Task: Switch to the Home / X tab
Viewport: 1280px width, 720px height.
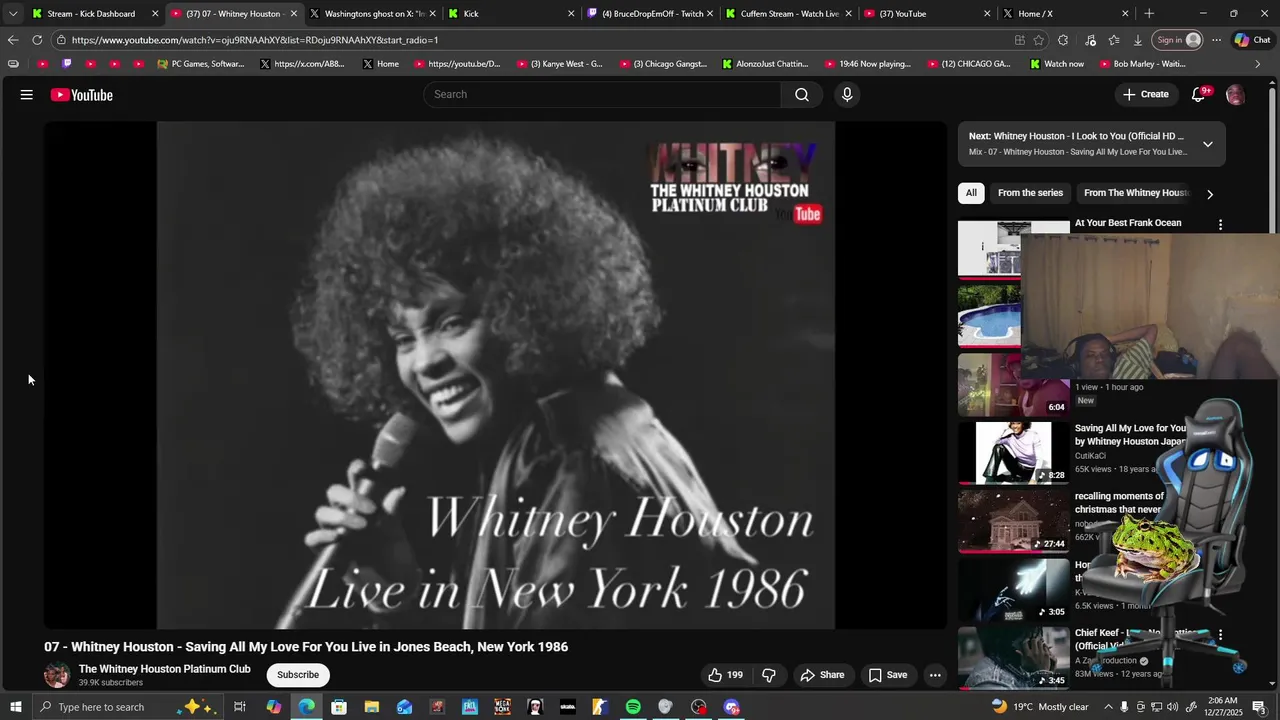Action: click(x=1066, y=14)
